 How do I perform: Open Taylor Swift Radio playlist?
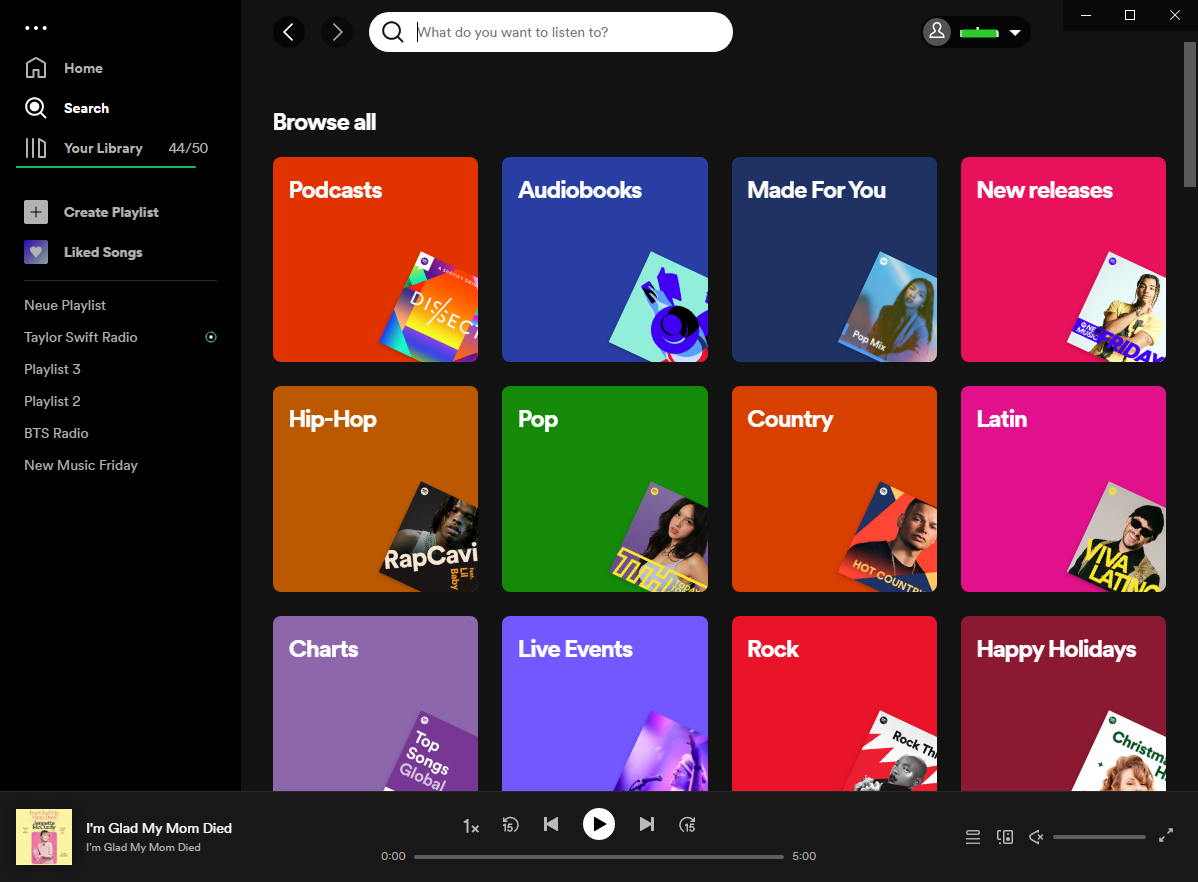(81, 337)
